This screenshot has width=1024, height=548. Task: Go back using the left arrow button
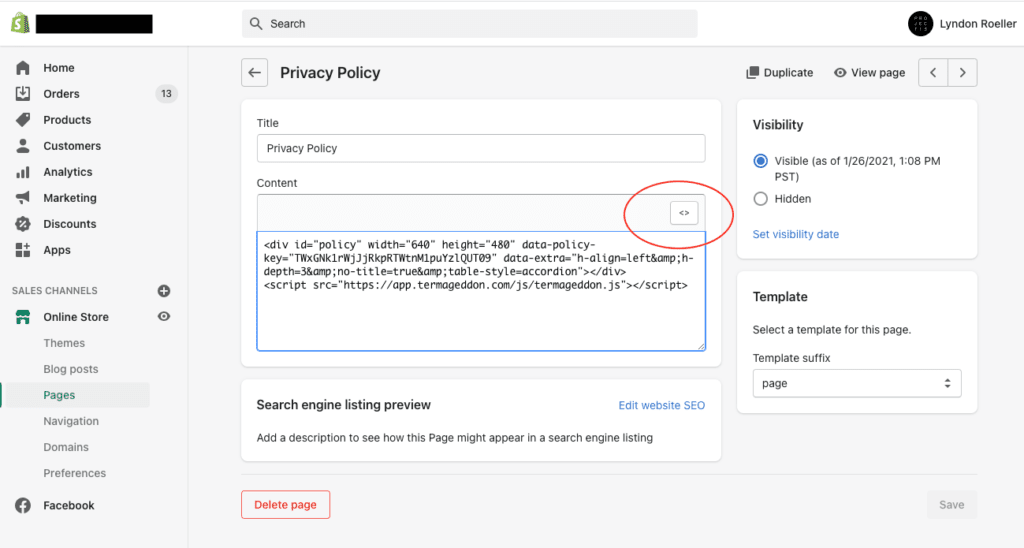[x=255, y=73]
